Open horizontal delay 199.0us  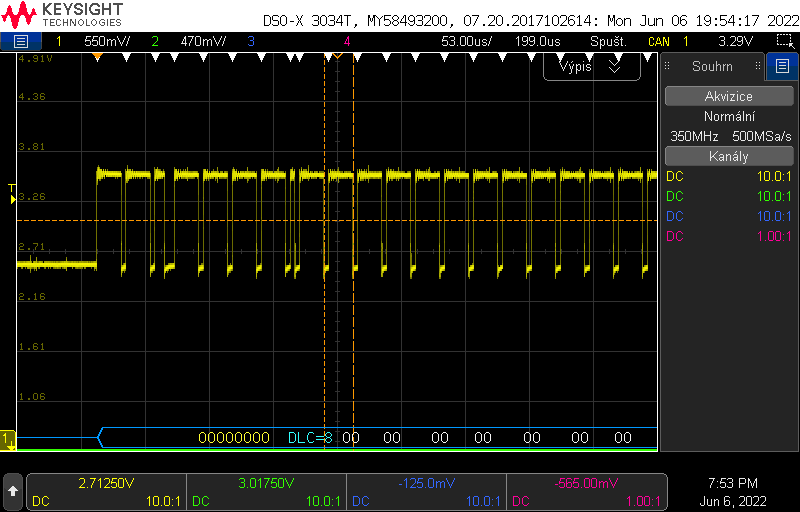click(x=537, y=41)
